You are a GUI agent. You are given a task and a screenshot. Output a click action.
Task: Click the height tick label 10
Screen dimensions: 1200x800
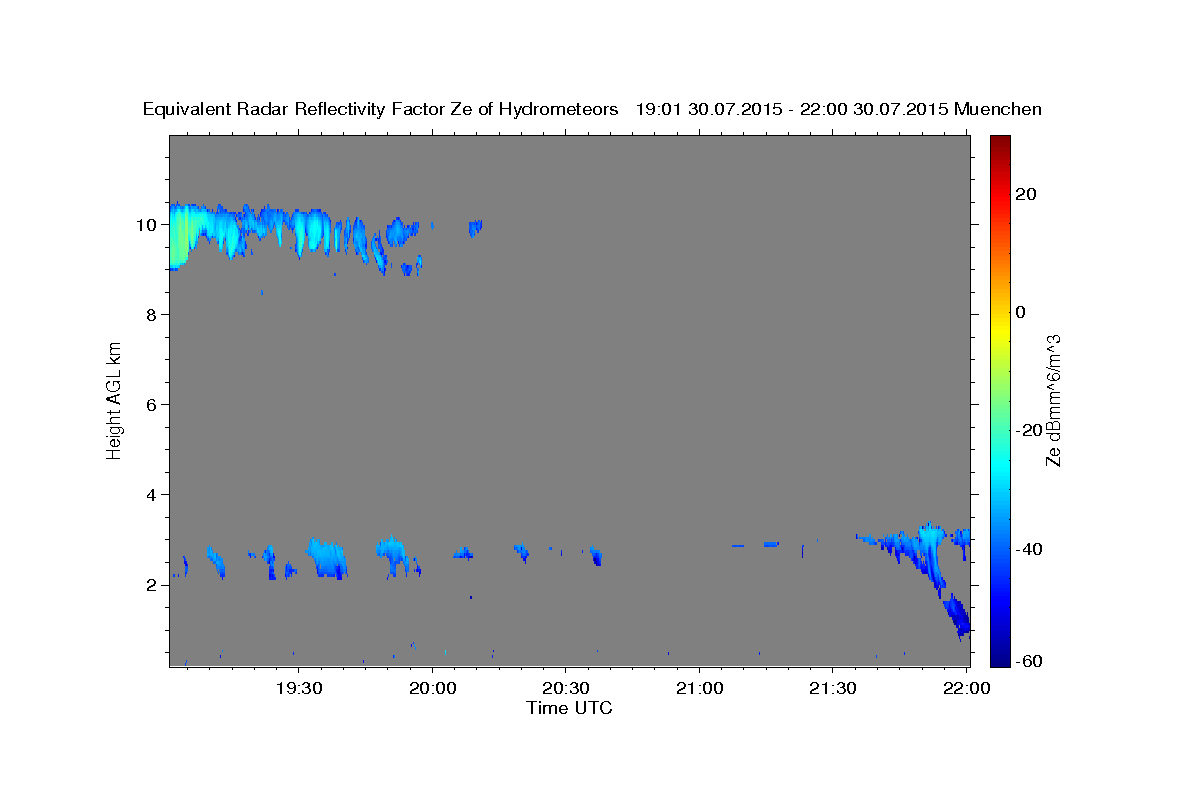(x=146, y=225)
